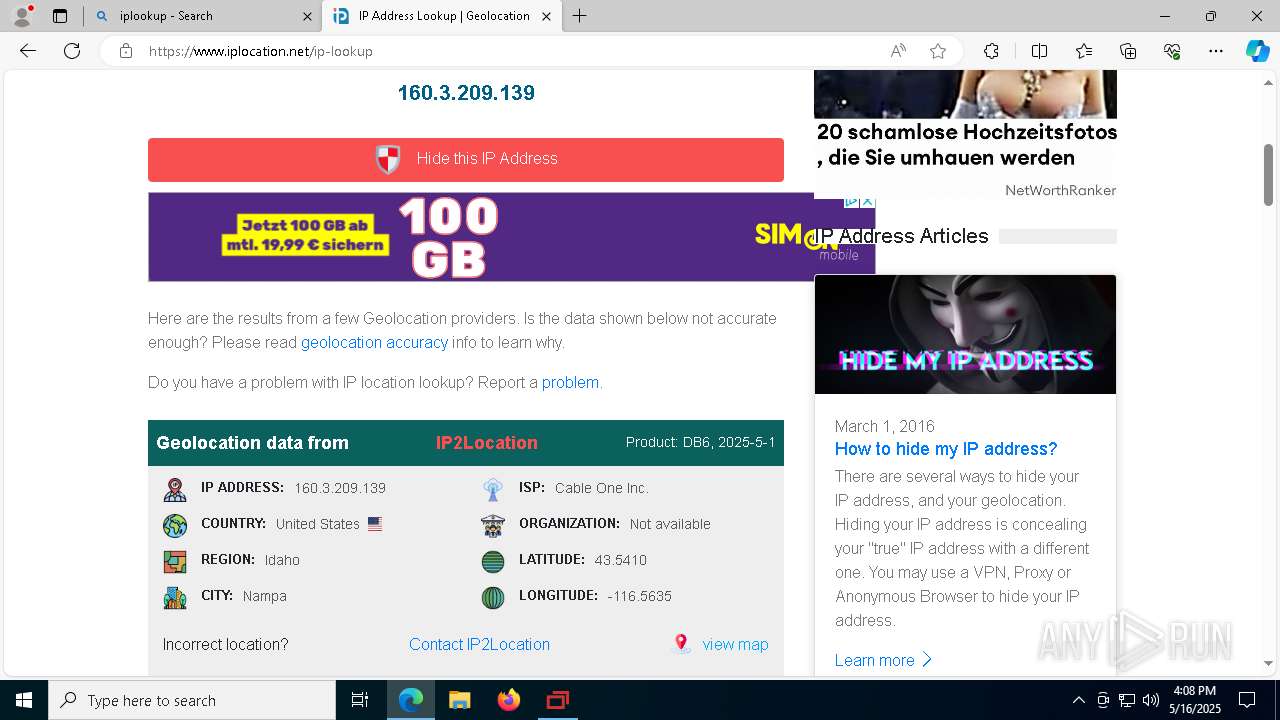Open File Explorer from taskbar
Image resolution: width=1280 pixels, height=720 pixels.
click(459, 700)
